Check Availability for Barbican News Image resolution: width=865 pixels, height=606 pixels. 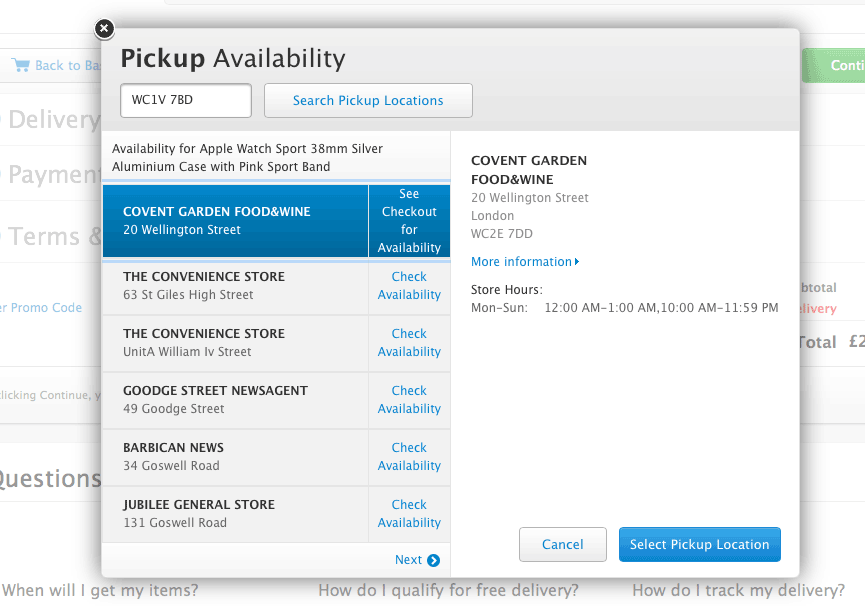point(409,457)
